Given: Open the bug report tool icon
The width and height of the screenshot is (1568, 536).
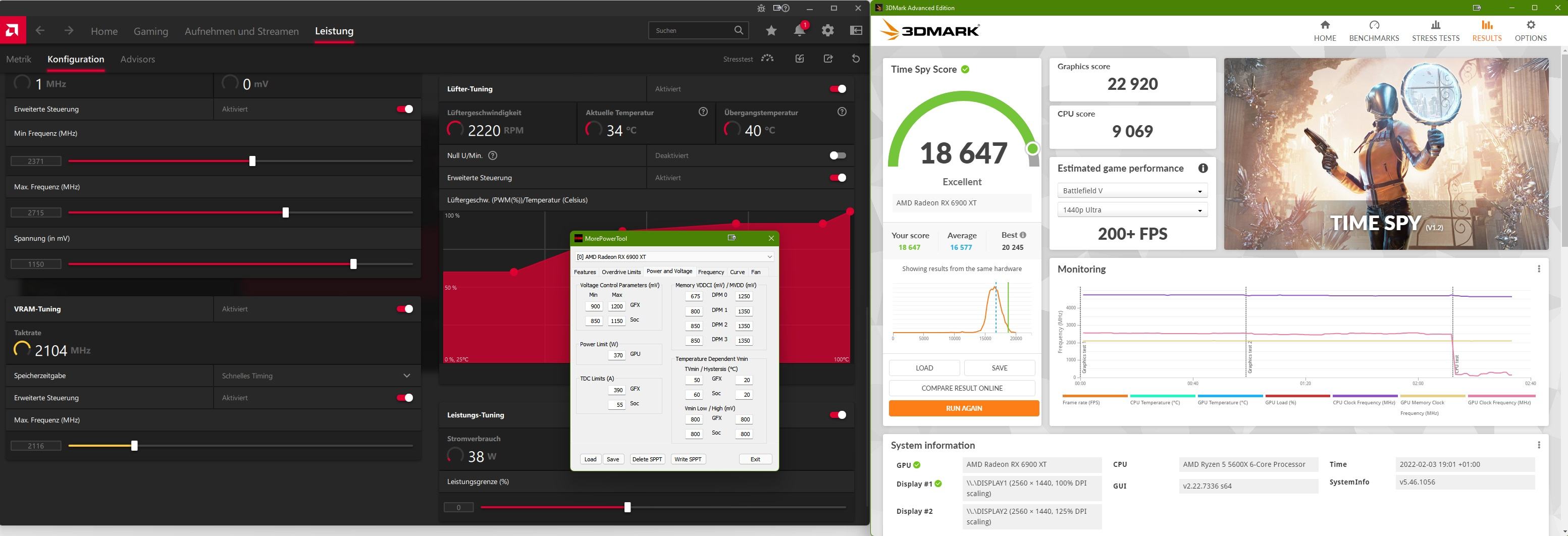Looking at the screenshot, I should pyautogui.click(x=761, y=8).
